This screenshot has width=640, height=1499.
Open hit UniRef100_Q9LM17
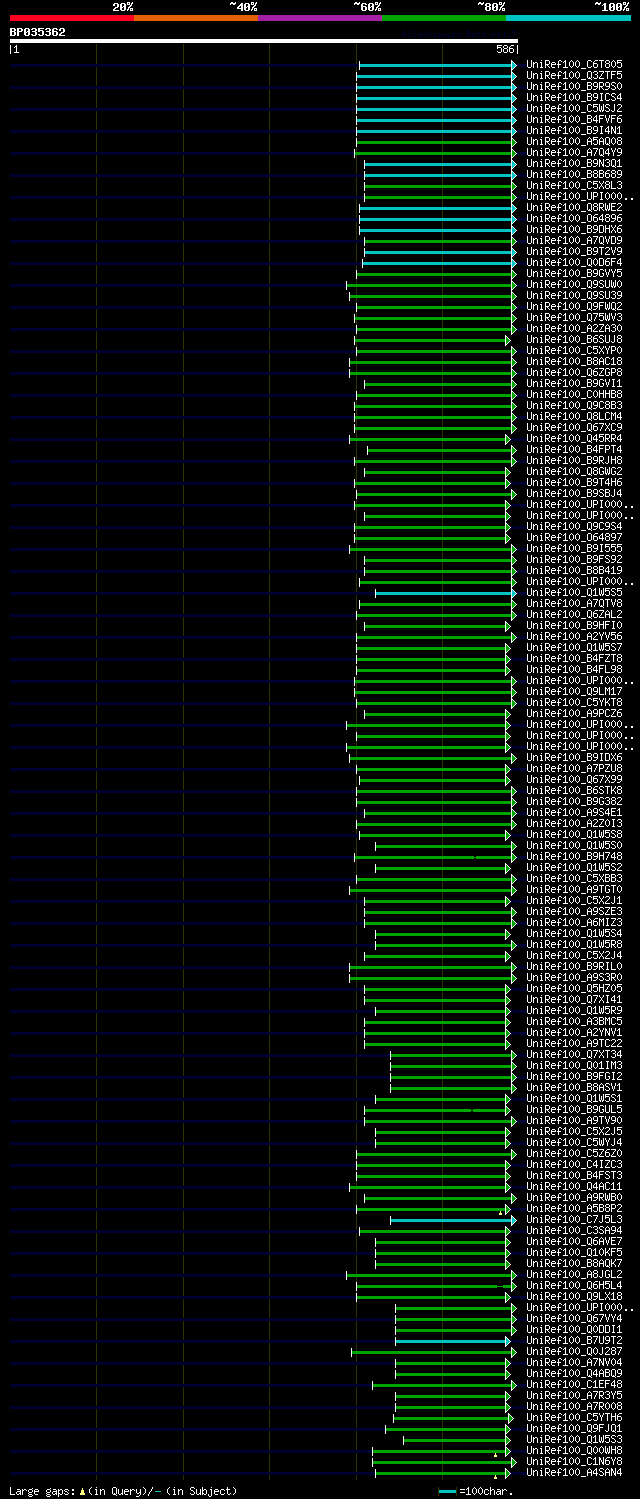pyautogui.click(x=574, y=692)
